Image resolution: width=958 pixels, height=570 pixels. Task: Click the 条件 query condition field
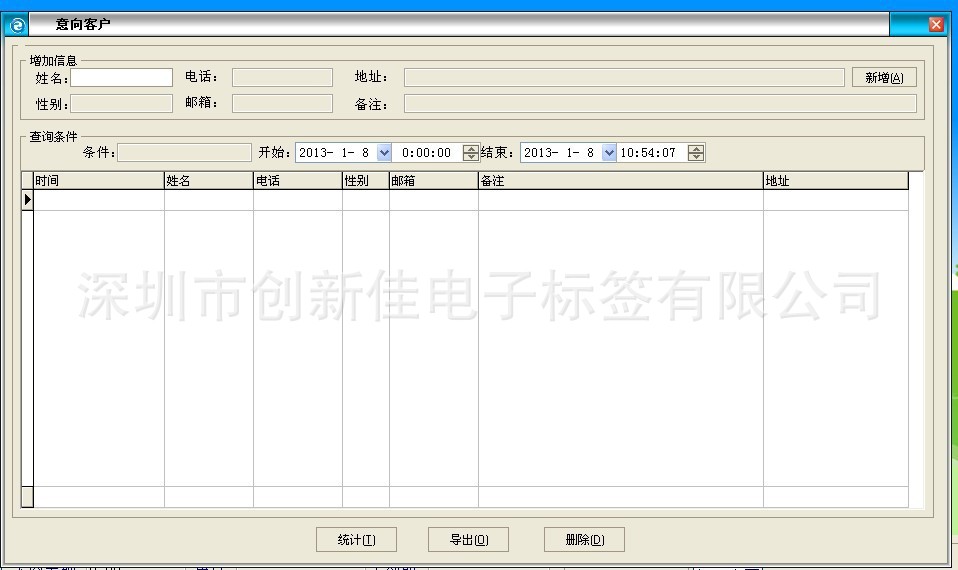pyautogui.click(x=185, y=153)
